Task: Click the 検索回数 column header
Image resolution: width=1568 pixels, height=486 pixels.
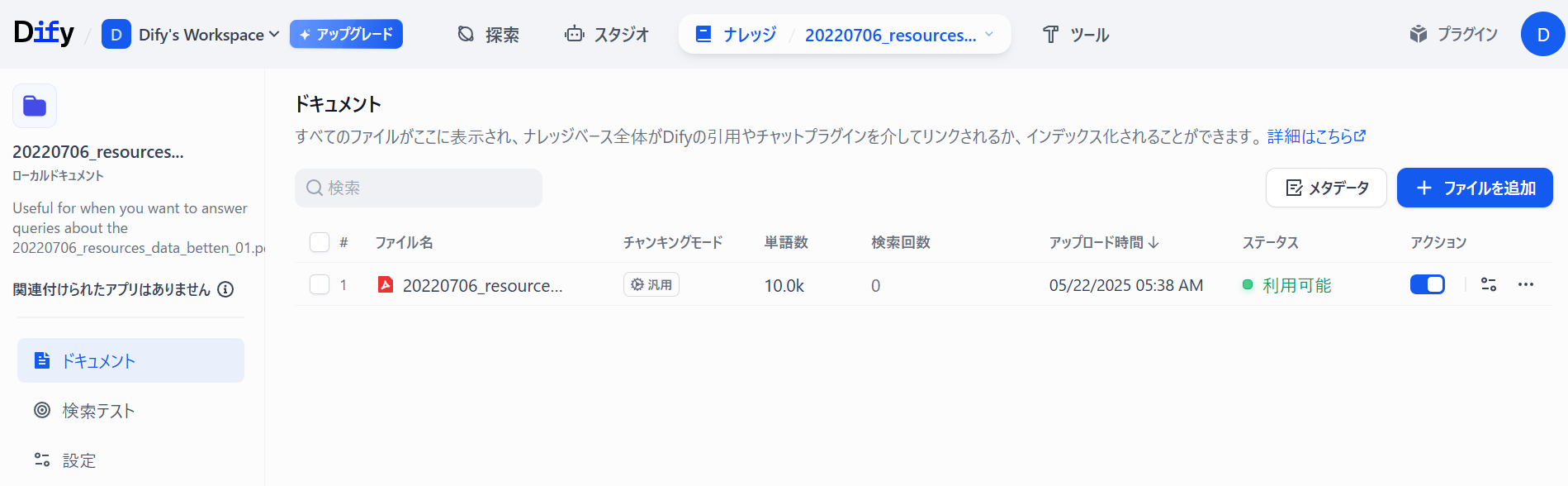Action: 901,242
